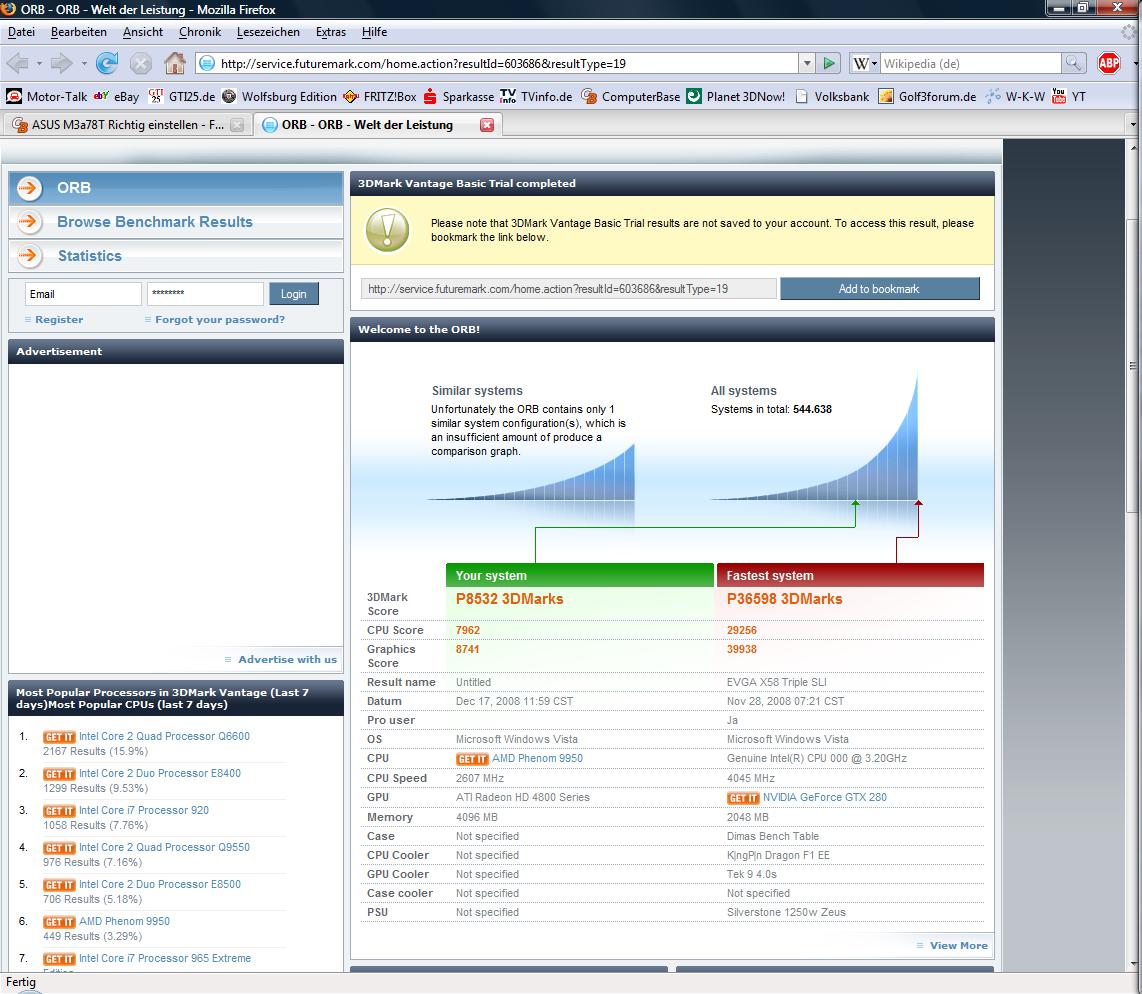Open the GTI25.de bookmark
Image resolution: width=1142 pixels, height=994 pixels.
click(181, 96)
